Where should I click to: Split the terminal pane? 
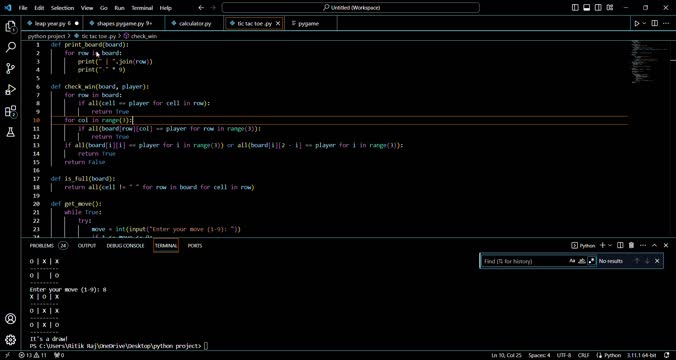[x=620, y=245]
